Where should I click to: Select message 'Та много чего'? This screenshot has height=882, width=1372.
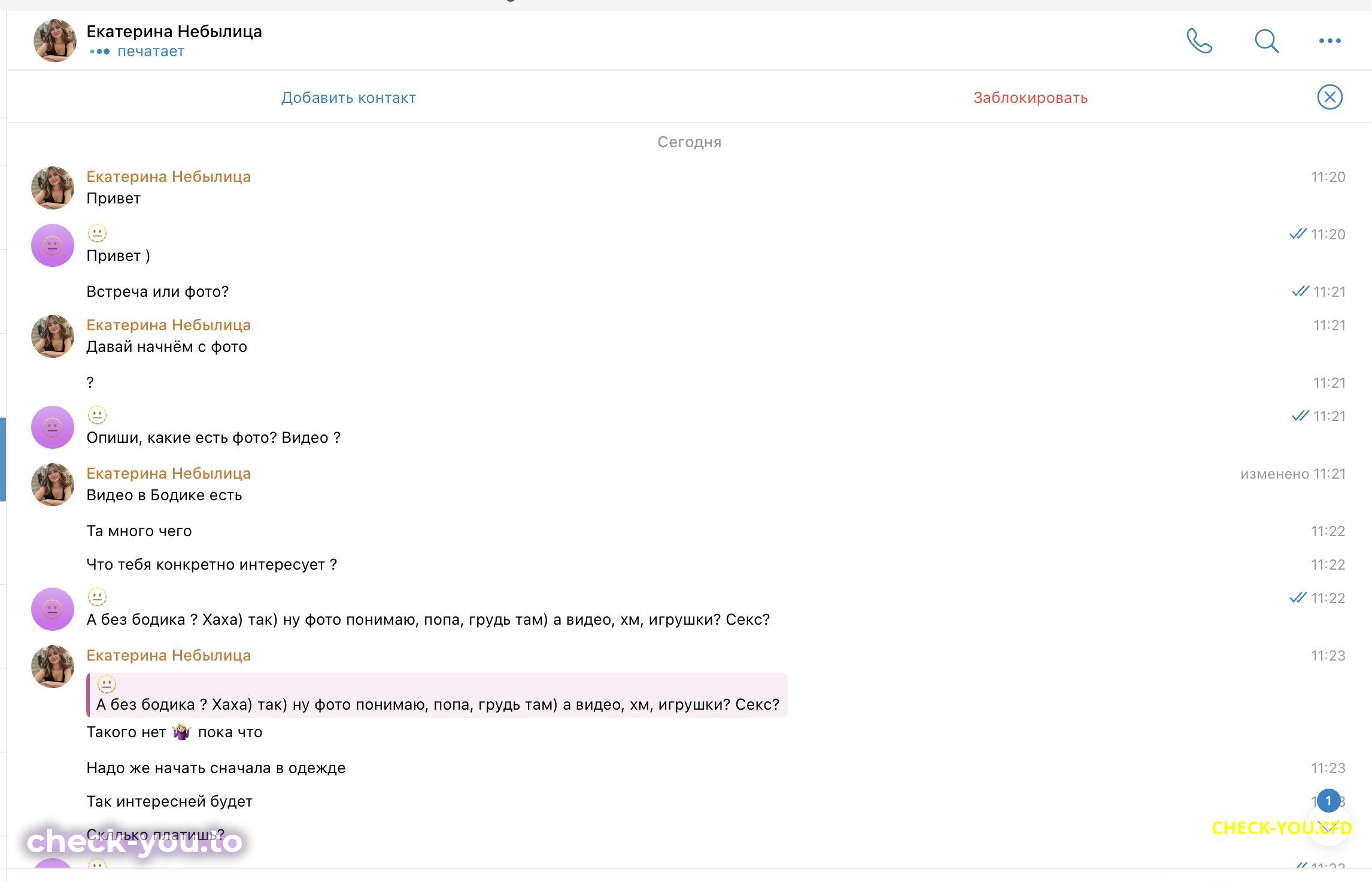[139, 531]
